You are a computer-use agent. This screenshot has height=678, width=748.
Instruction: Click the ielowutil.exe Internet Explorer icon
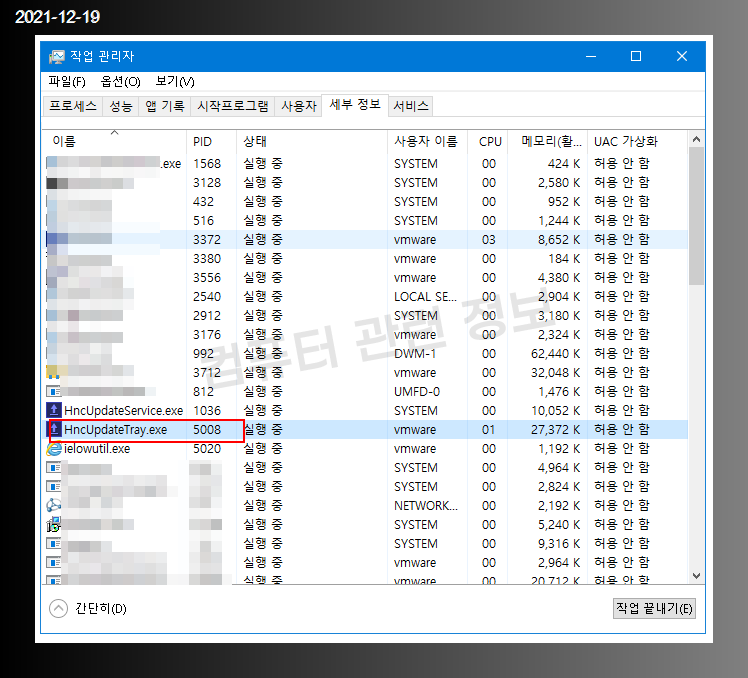click(54, 449)
